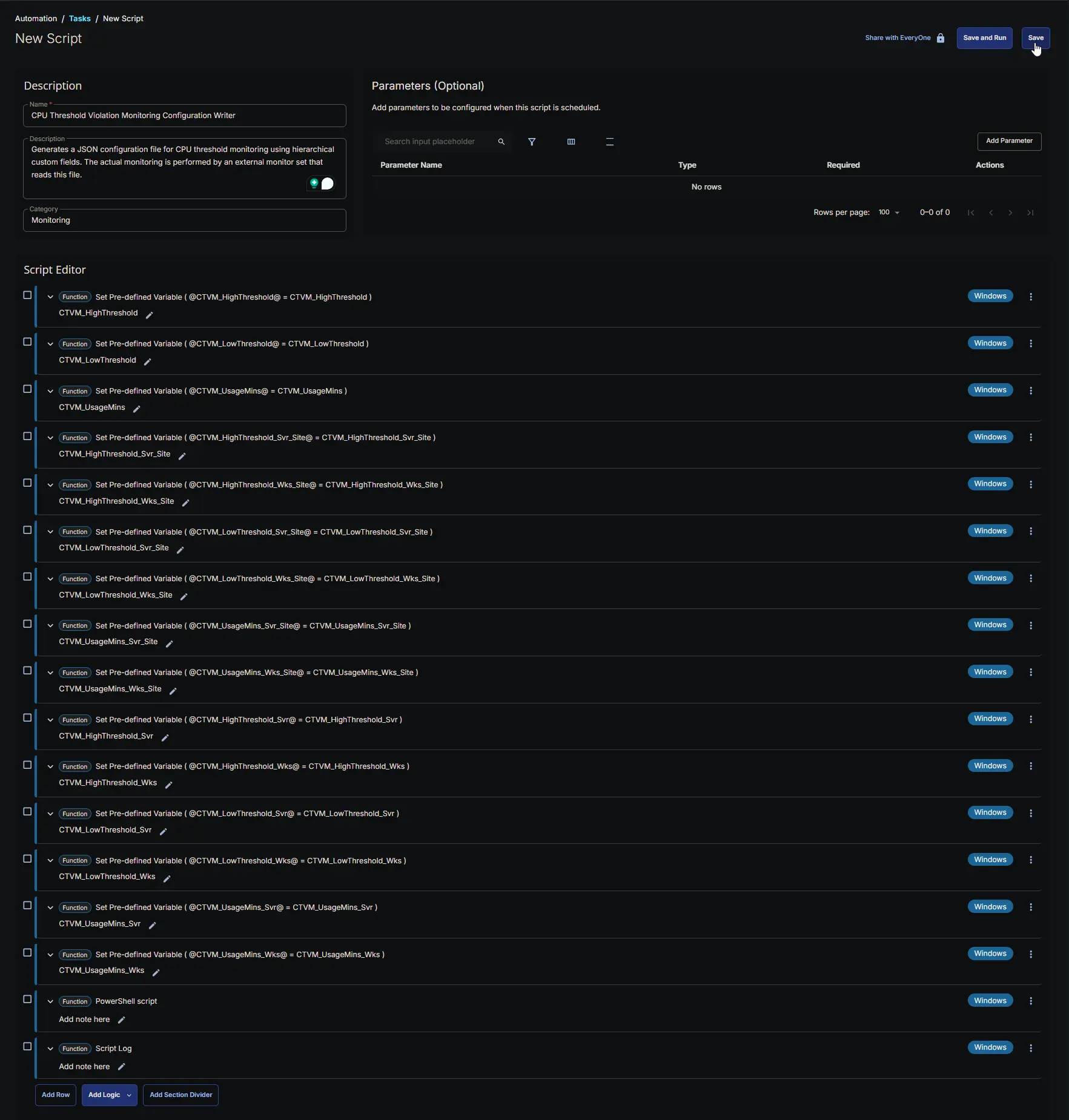Collapse the CTVM_UsageMins_Wks_Site row chevron
Image resolution: width=1069 pixels, height=1120 pixels.
coord(50,673)
